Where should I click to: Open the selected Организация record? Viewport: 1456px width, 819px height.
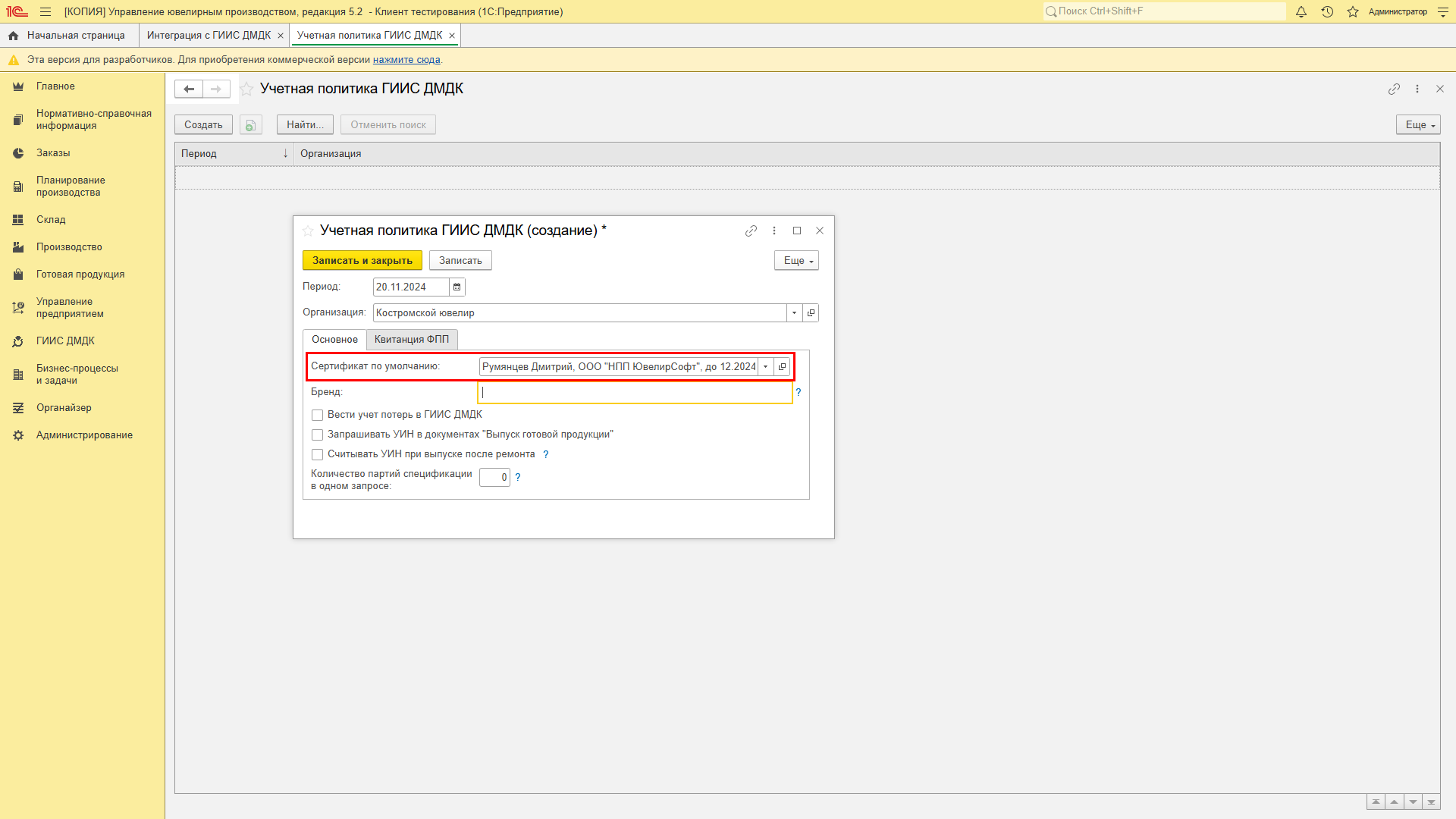(811, 313)
